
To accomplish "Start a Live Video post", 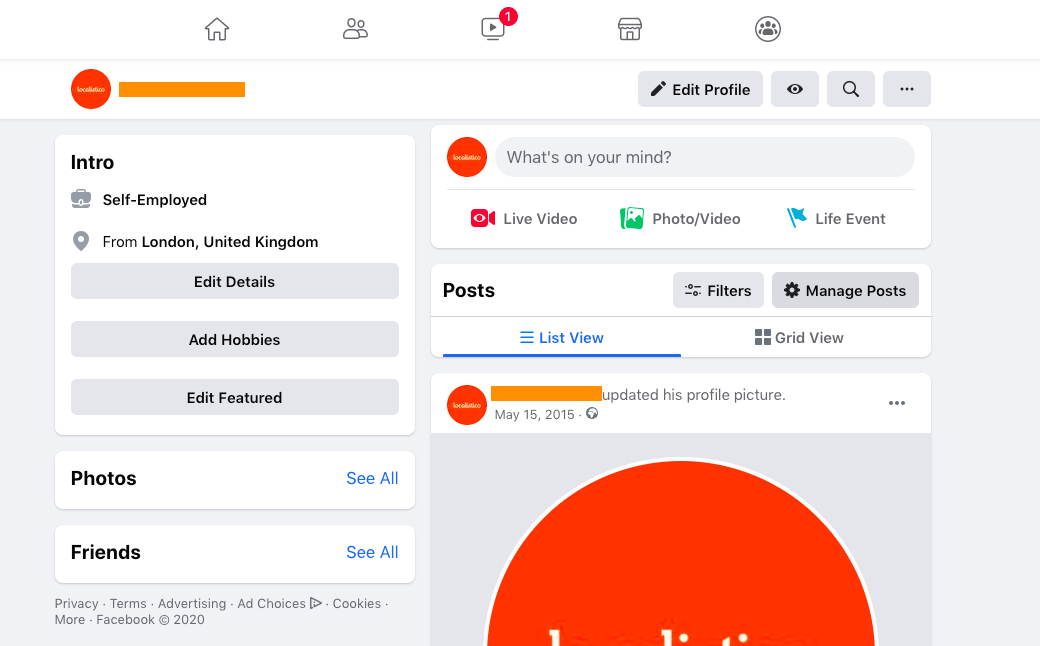I will point(523,218).
